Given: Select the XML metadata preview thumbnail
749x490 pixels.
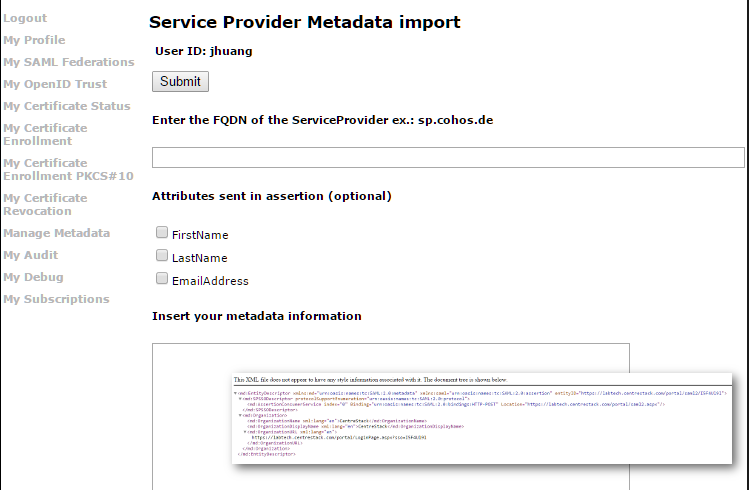Looking at the screenshot, I should (x=482, y=418).
